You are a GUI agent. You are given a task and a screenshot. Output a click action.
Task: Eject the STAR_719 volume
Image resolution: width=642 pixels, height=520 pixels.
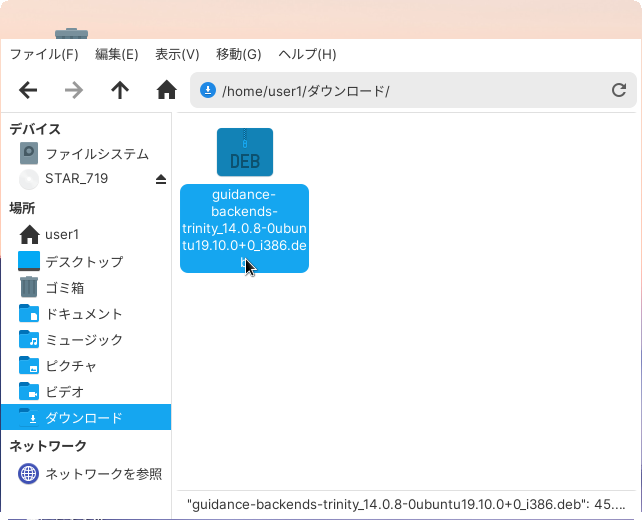(161, 179)
